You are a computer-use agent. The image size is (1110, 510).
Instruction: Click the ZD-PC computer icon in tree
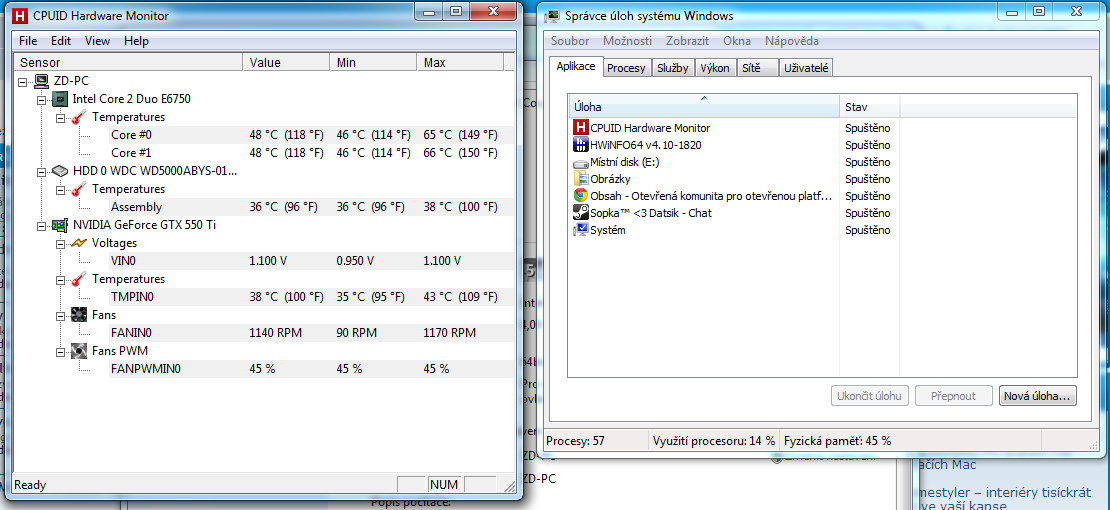tap(42, 81)
